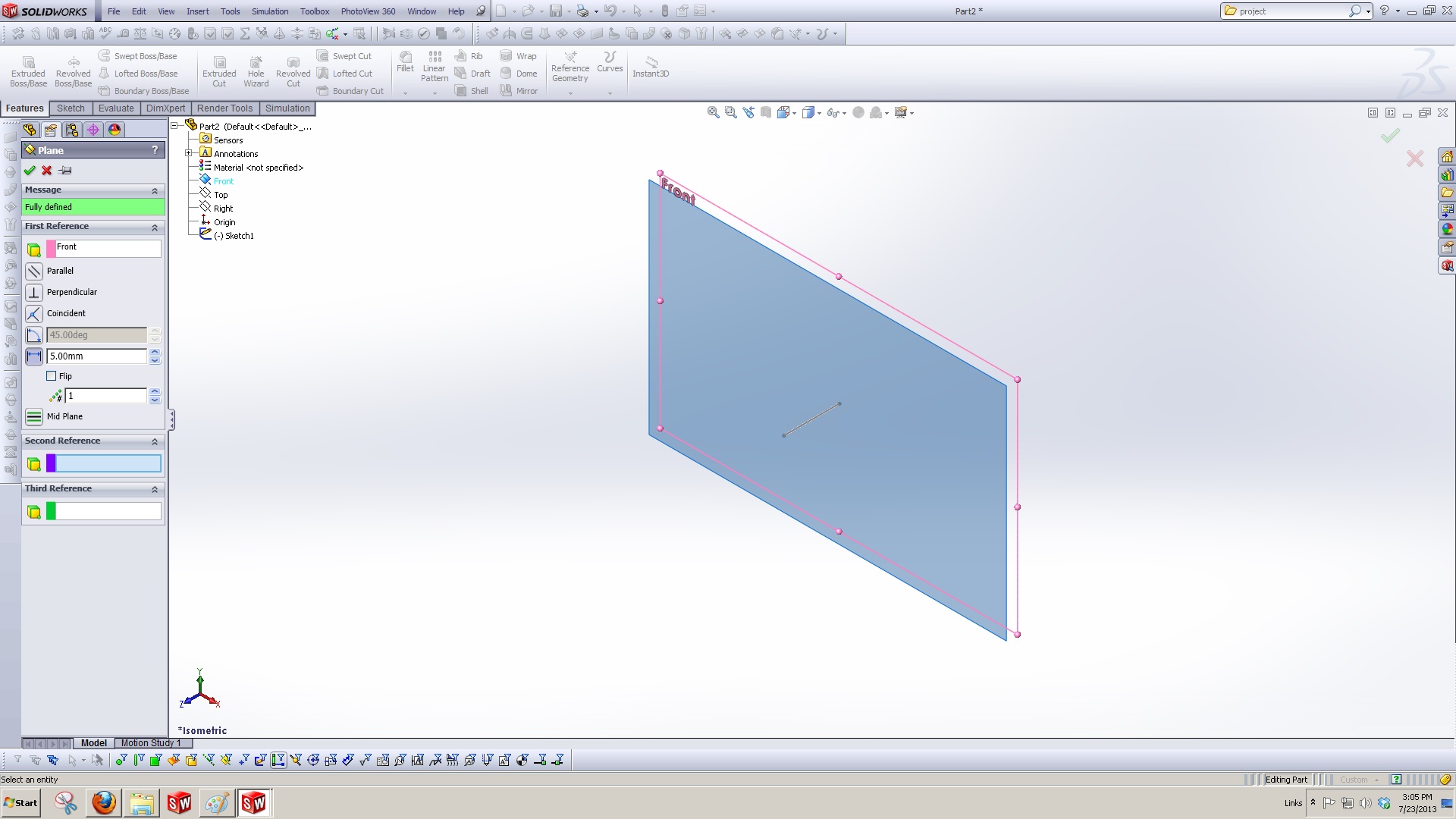Viewport: 1456px width, 819px height.
Task: Open Plane help question mark
Action: pyautogui.click(x=155, y=150)
